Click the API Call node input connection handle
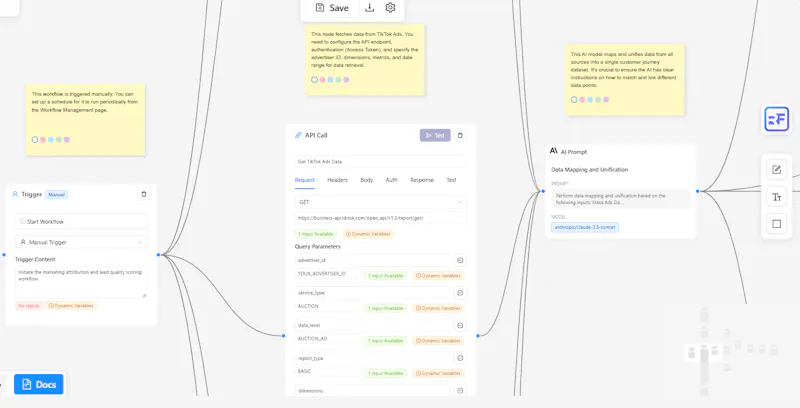Screen dimensions: 800x408 click(284, 336)
